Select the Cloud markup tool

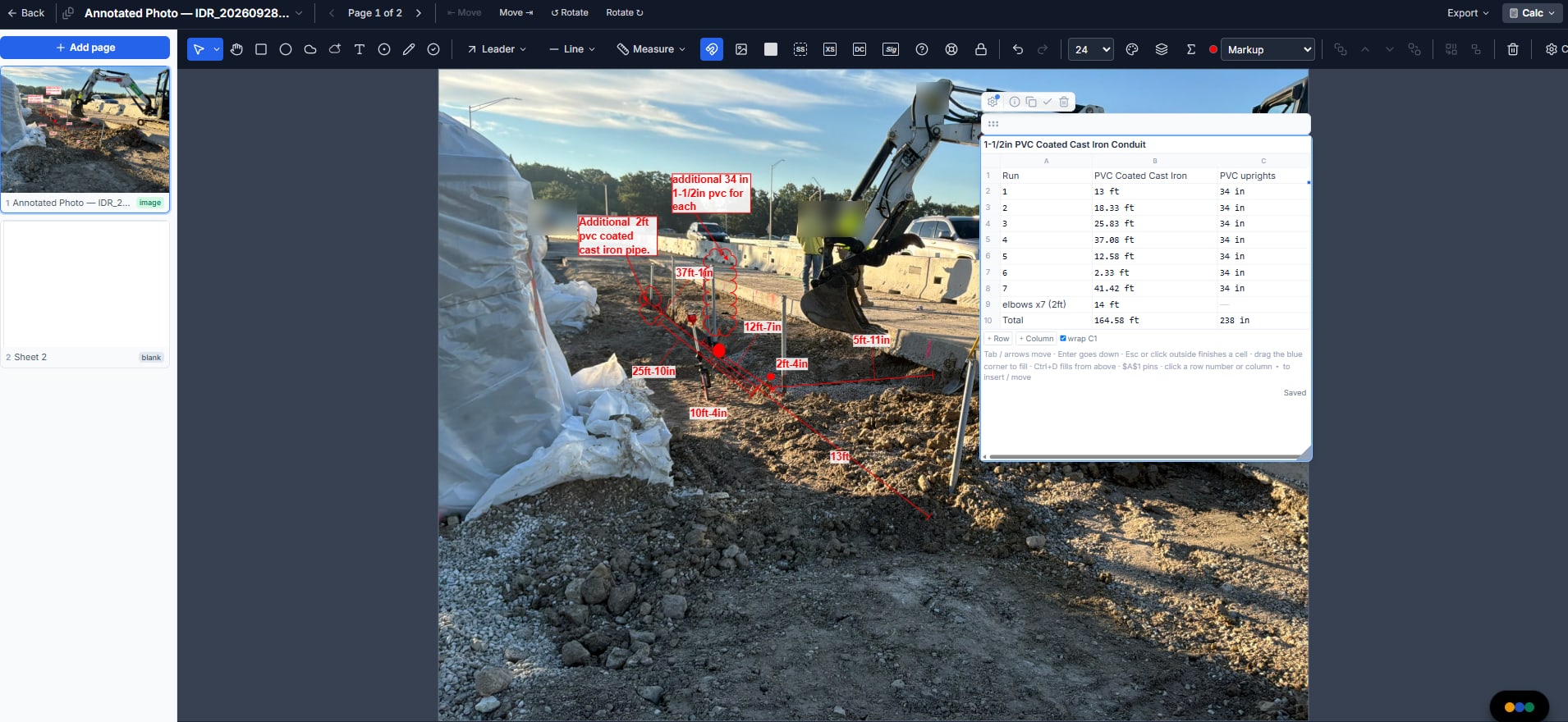pos(310,49)
